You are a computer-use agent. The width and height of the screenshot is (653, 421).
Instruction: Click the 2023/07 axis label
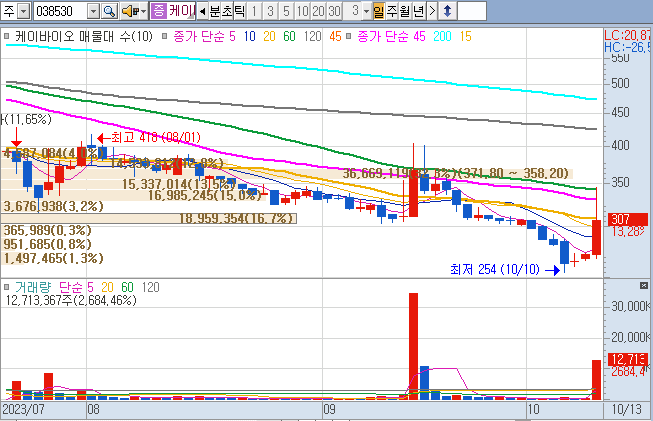coord(23,409)
